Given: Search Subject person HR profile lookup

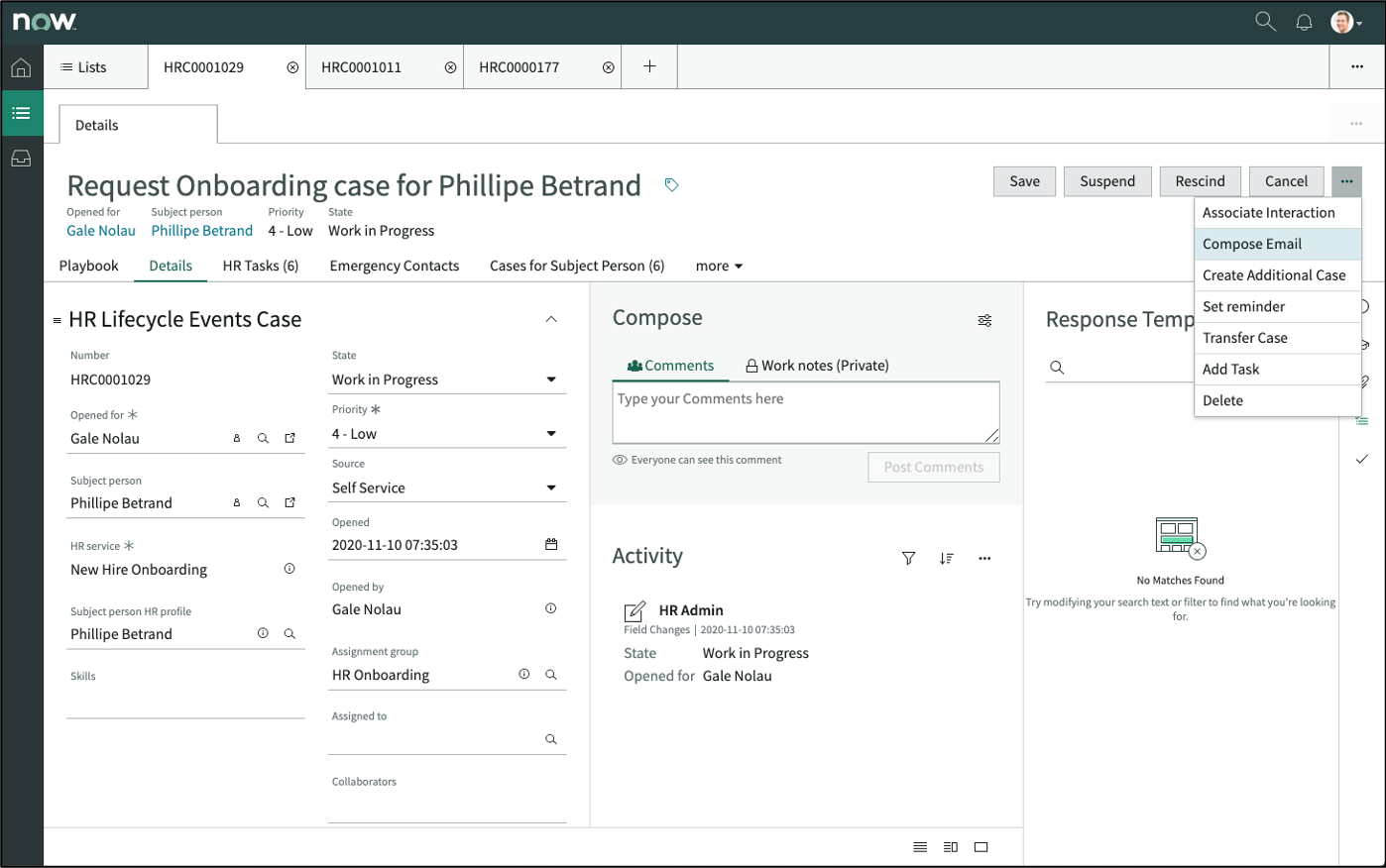Looking at the screenshot, I should [289, 633].
